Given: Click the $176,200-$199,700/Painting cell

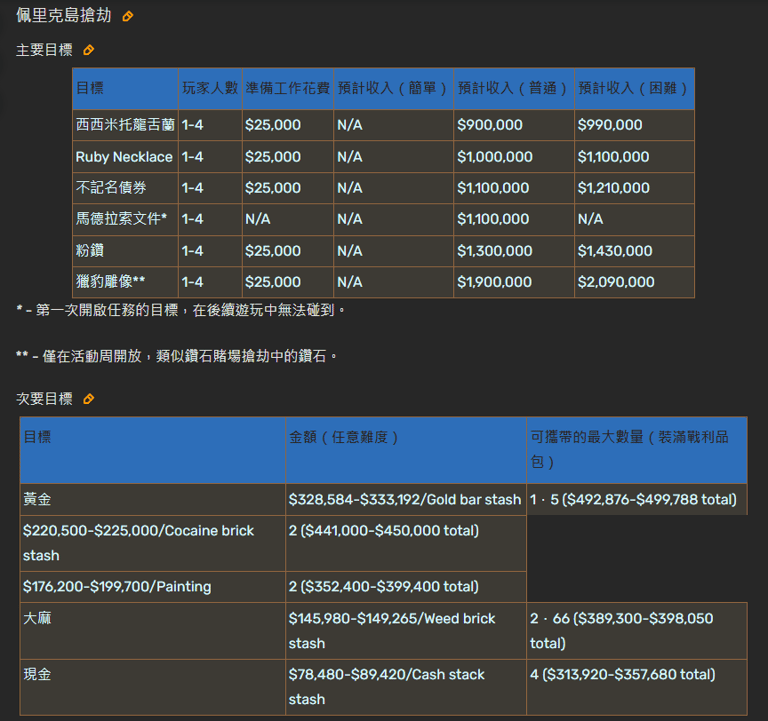Looking at the screenshot, I should point(117,587).
